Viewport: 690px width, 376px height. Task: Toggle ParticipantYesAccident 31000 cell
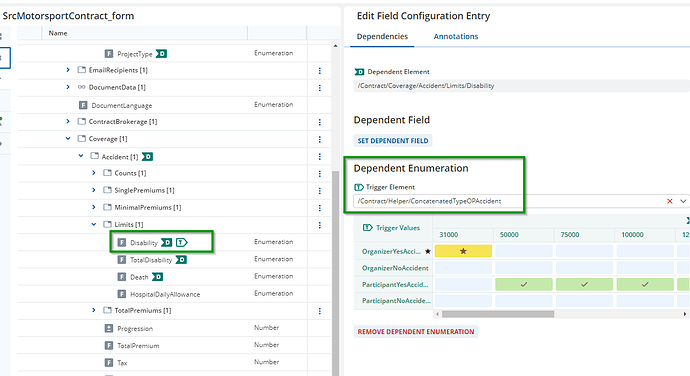tap(463, 284)
